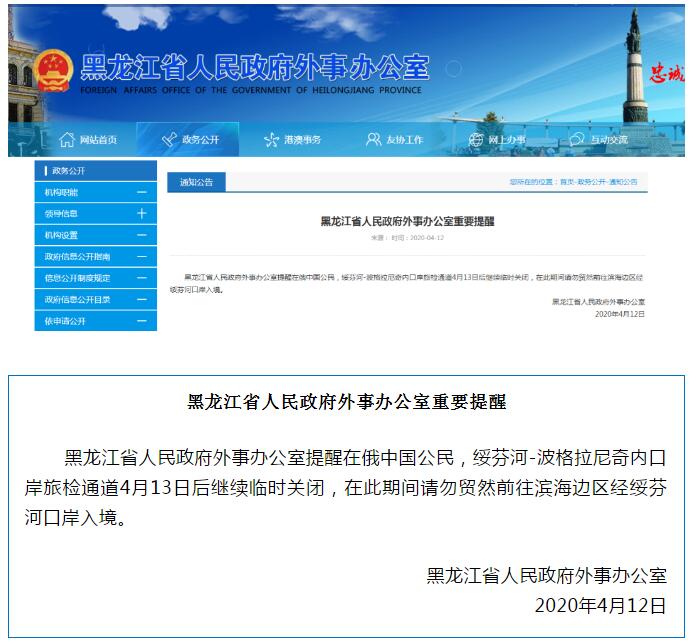
Task: Select the 通知公告 tab
Action: click(196, 182)
